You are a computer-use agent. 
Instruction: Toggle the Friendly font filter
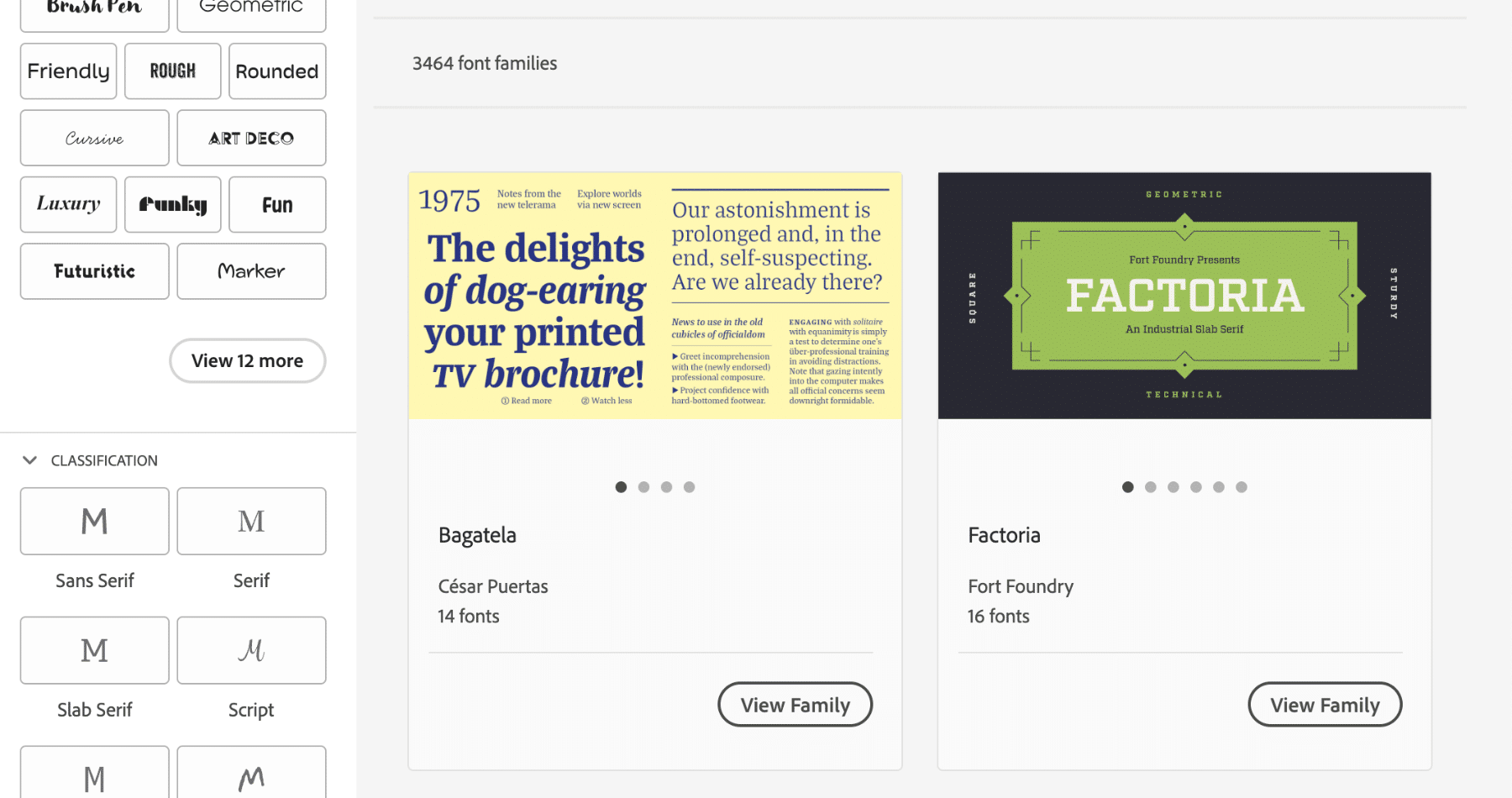click(68, 71)
